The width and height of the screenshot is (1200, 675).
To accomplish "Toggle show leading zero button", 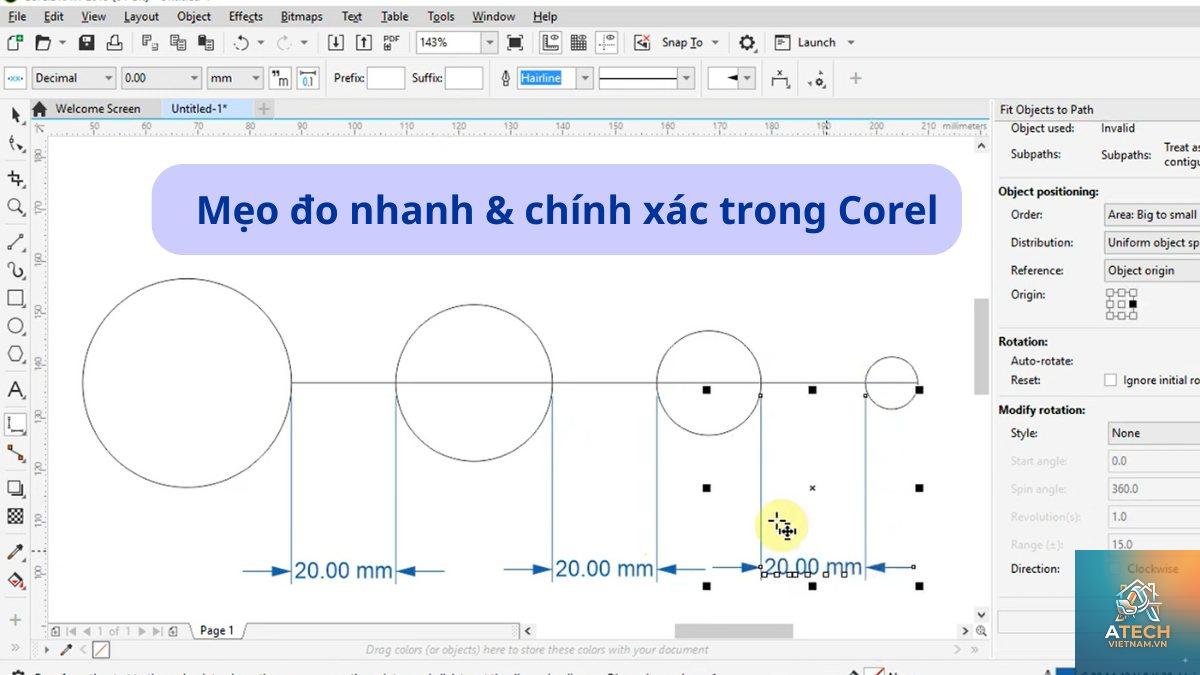I will 308,78.
